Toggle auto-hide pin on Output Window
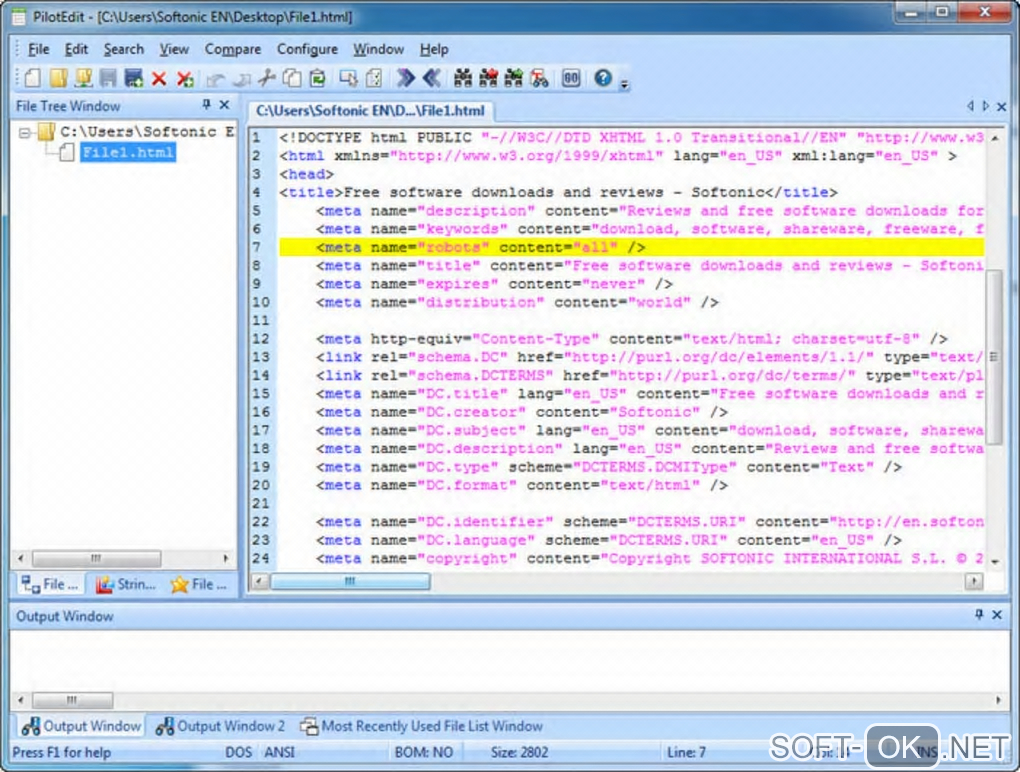The height and width of the screenshot is (772, 1020). pos(979,614)
